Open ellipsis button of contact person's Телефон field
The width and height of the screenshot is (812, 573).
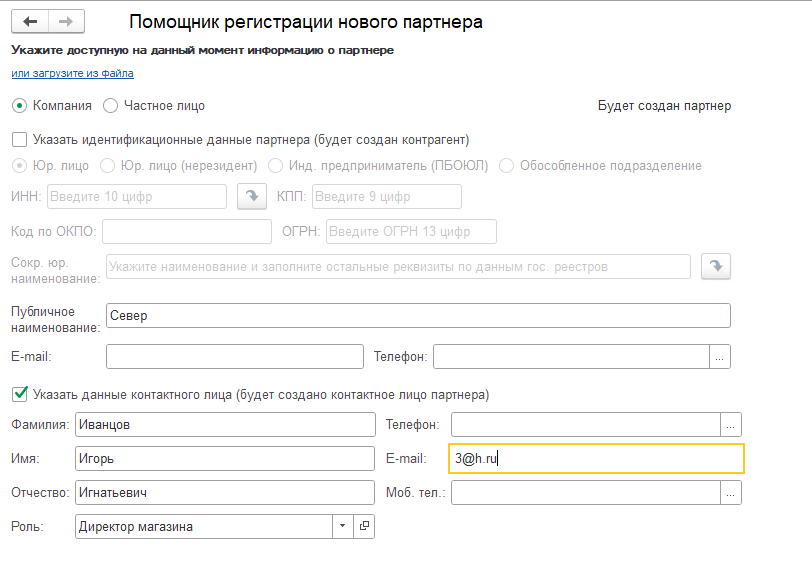(731, 425)
